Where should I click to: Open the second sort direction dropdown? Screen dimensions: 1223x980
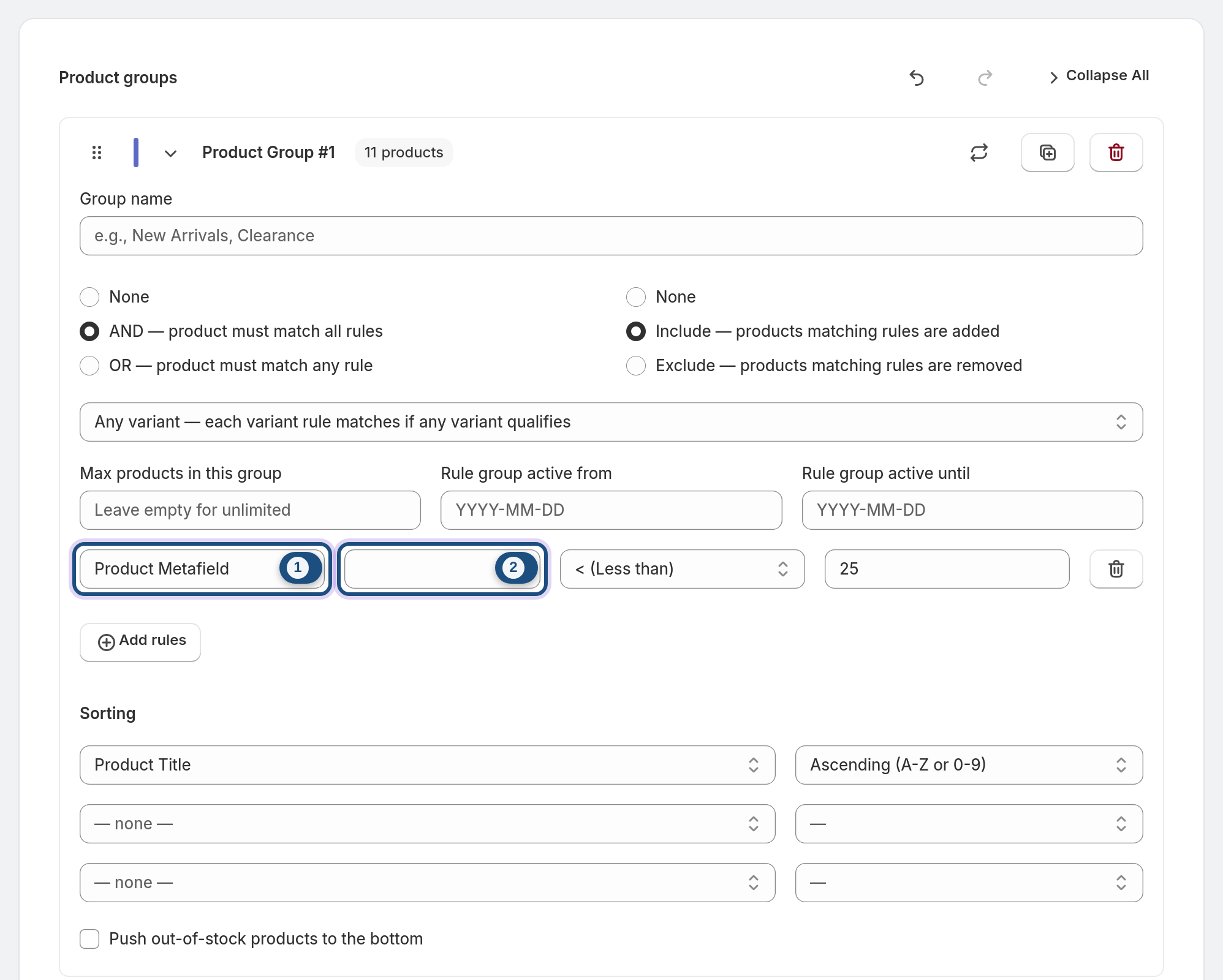pos(969,824)
